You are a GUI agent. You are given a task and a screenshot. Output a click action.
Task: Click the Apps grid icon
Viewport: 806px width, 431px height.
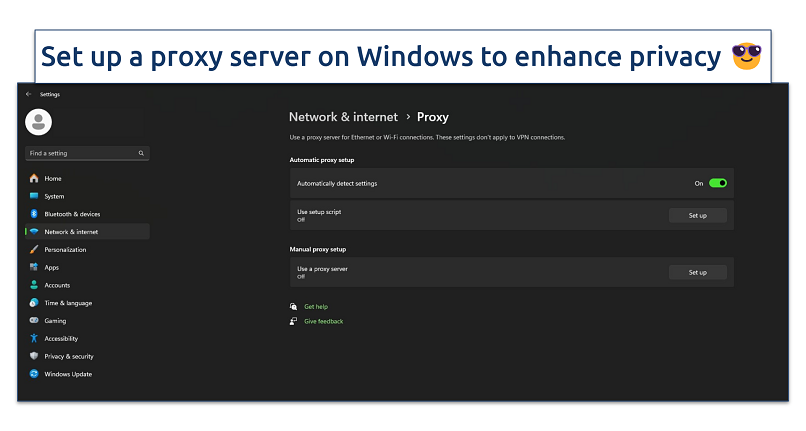click(x=34, y=267)
